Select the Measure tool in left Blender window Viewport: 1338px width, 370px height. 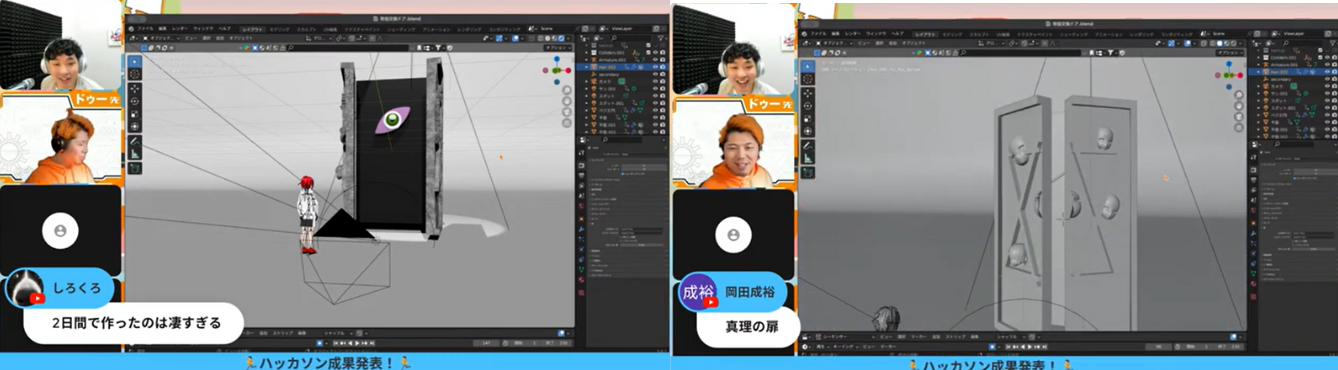[134, 154]
